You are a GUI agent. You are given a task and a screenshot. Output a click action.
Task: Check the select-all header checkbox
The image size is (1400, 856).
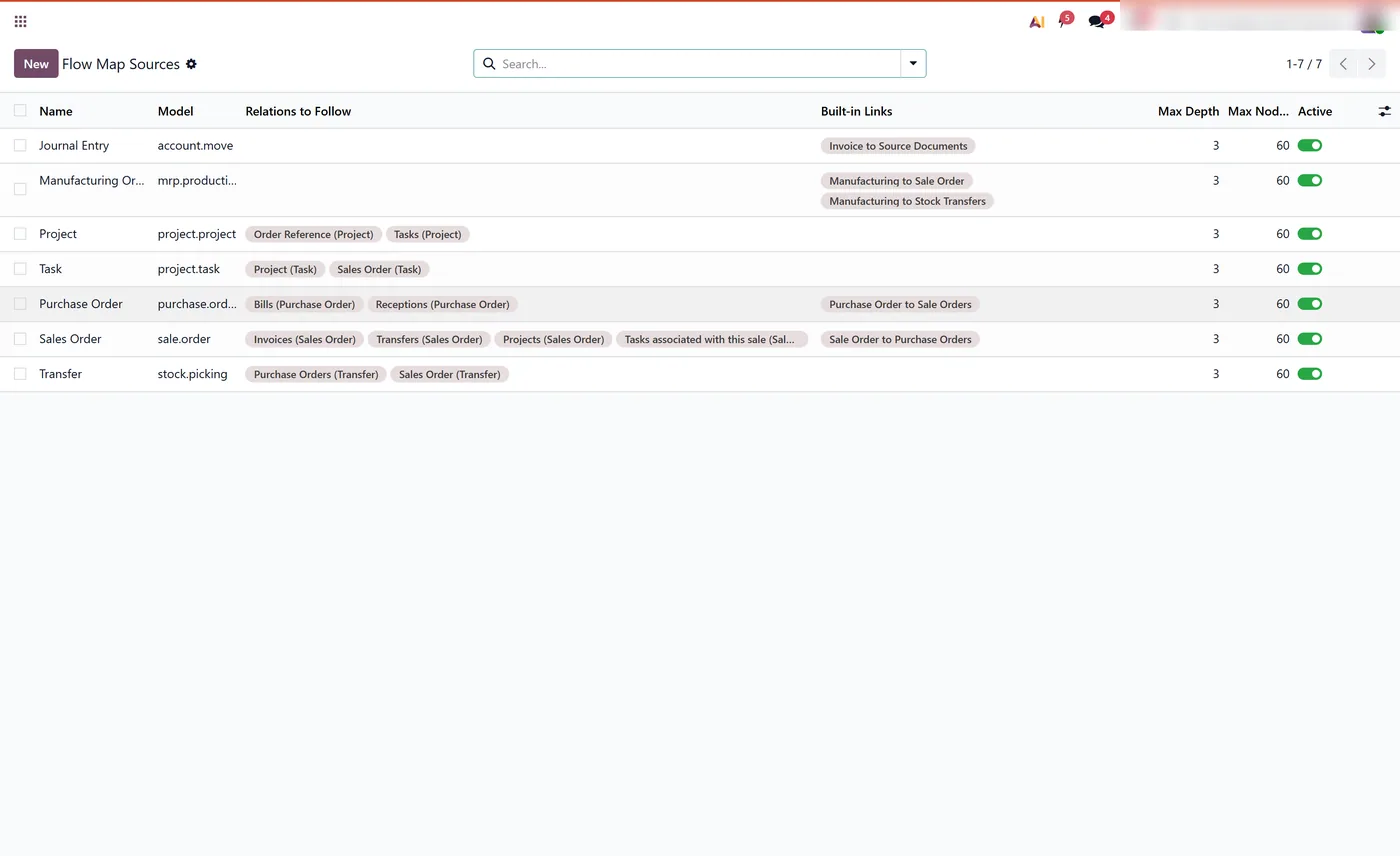(20, 111)
